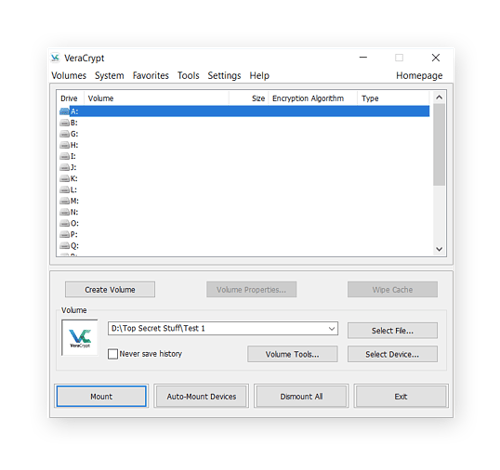Click the drive list scrollbar thumb
This screenshot has width=500, height=470.
[x=439, y=145]
